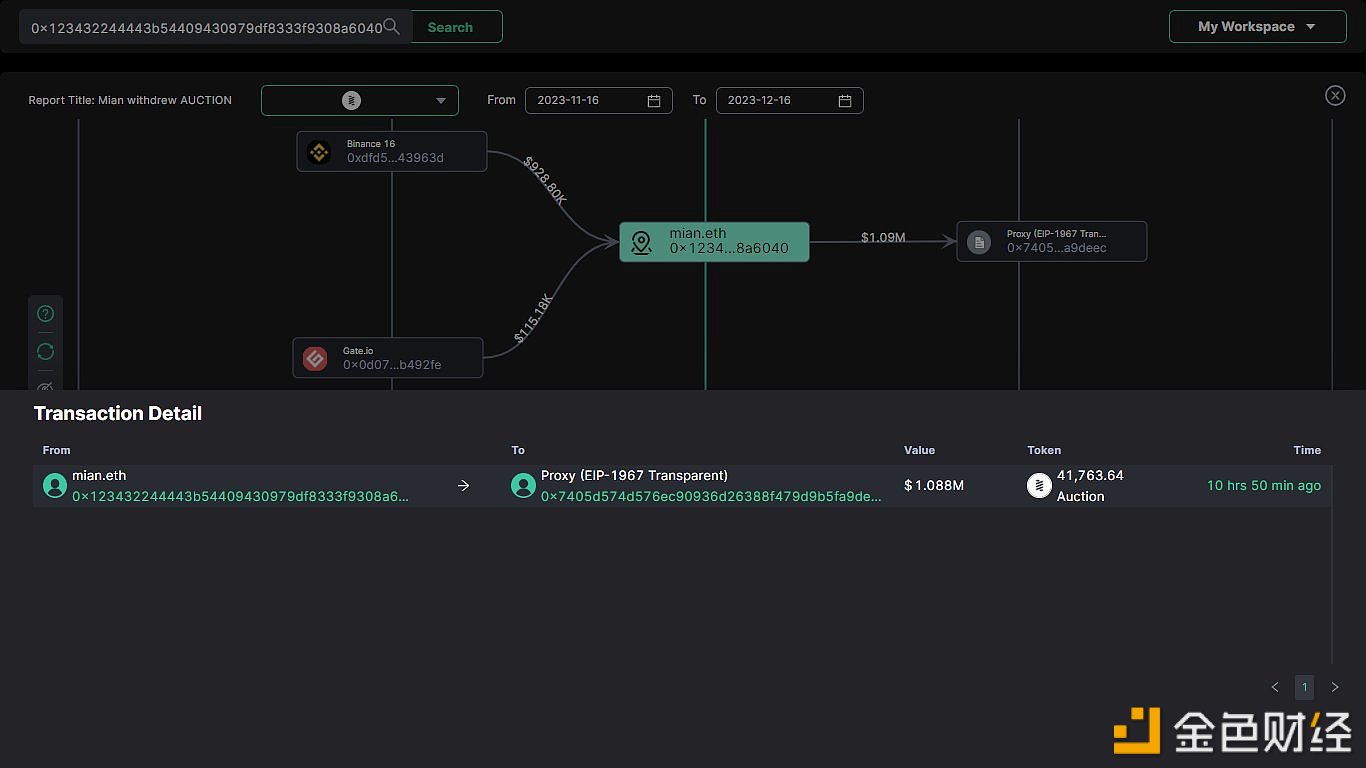Viewport: 1366px width, 768px height.
Task: Click the From date field 2023-11-16
Action: [598, 100]
